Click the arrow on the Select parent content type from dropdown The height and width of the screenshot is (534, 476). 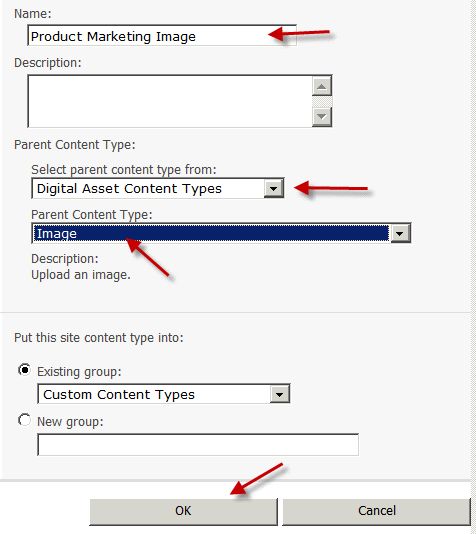[x=274, y=188]
